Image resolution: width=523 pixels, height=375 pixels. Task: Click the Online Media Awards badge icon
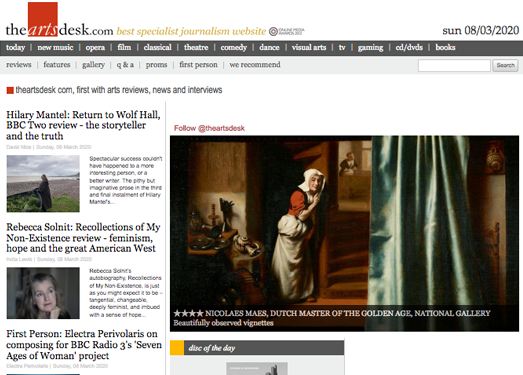pos(287,31)
